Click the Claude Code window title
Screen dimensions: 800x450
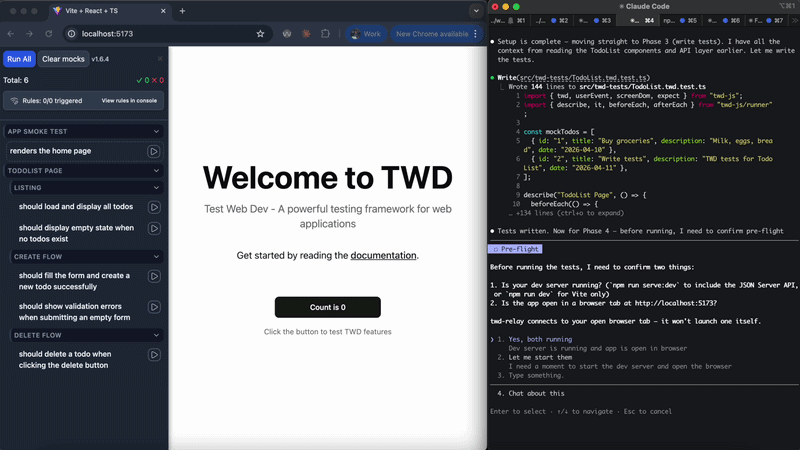(x=644, y=6)
